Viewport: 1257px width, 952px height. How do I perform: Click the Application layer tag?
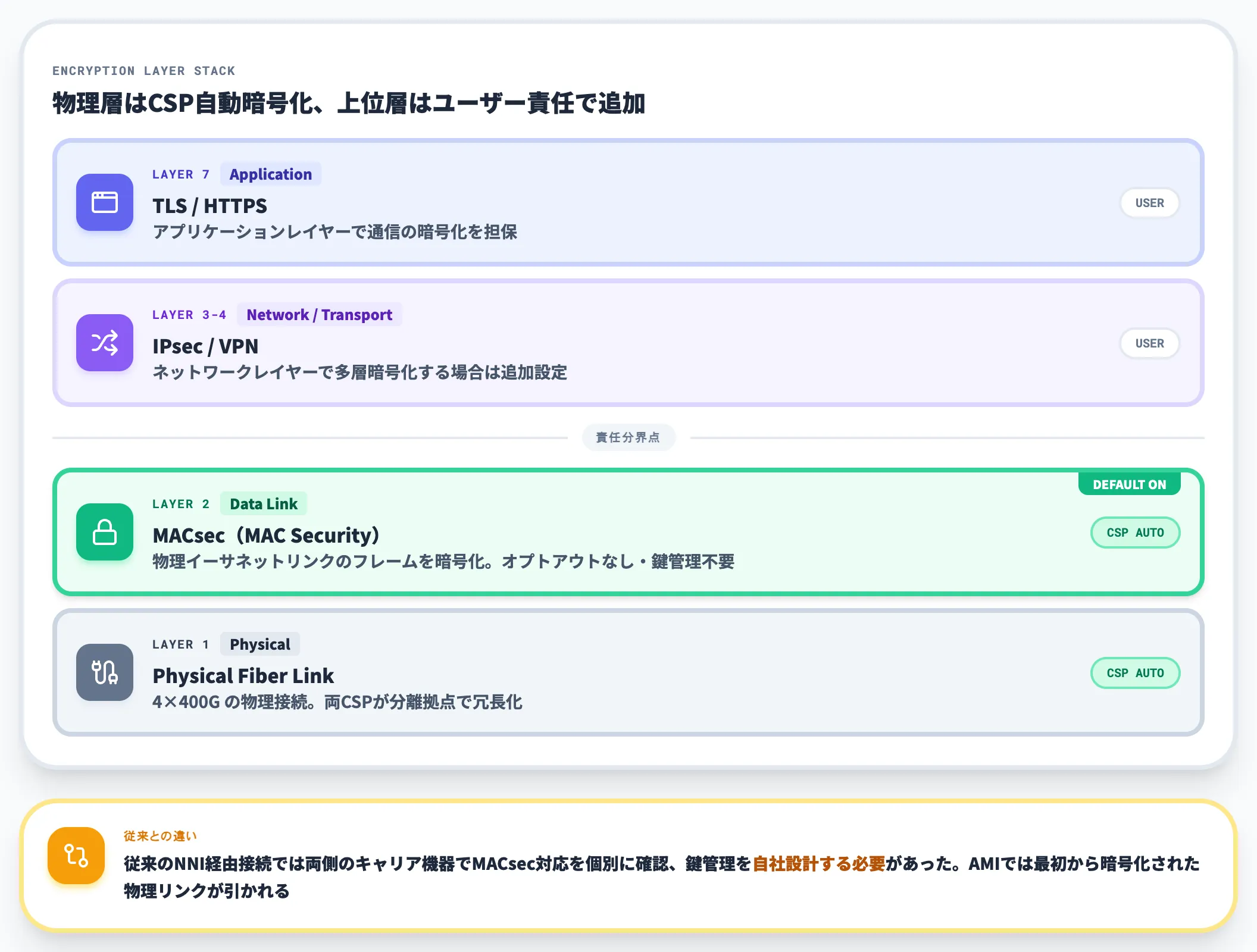click(271, 174)
